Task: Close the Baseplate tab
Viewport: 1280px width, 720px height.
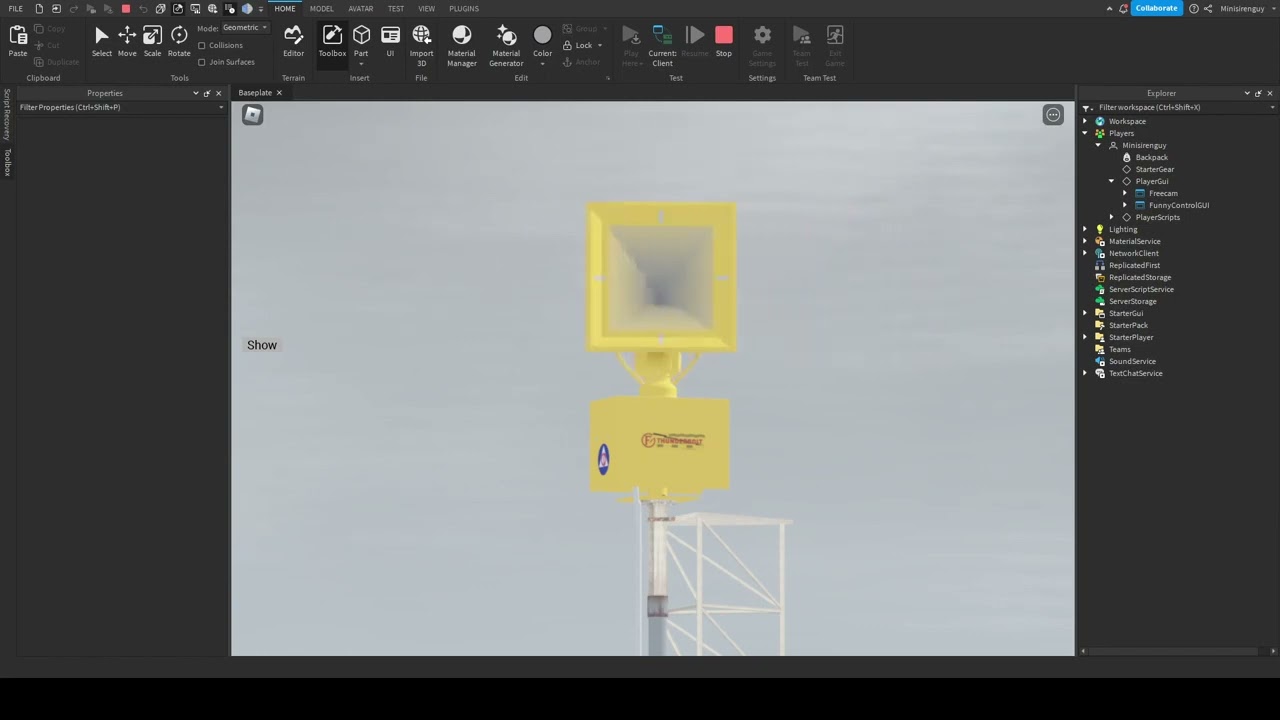Action: tap(279, 93)
